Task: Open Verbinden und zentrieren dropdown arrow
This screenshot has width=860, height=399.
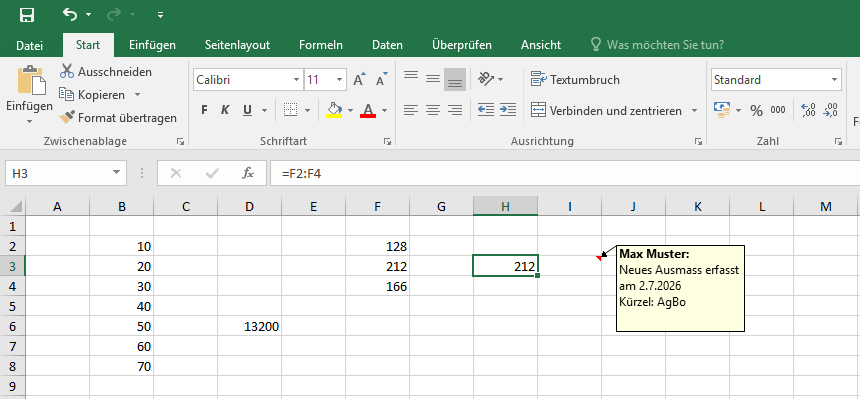Action: click(694, 110)
